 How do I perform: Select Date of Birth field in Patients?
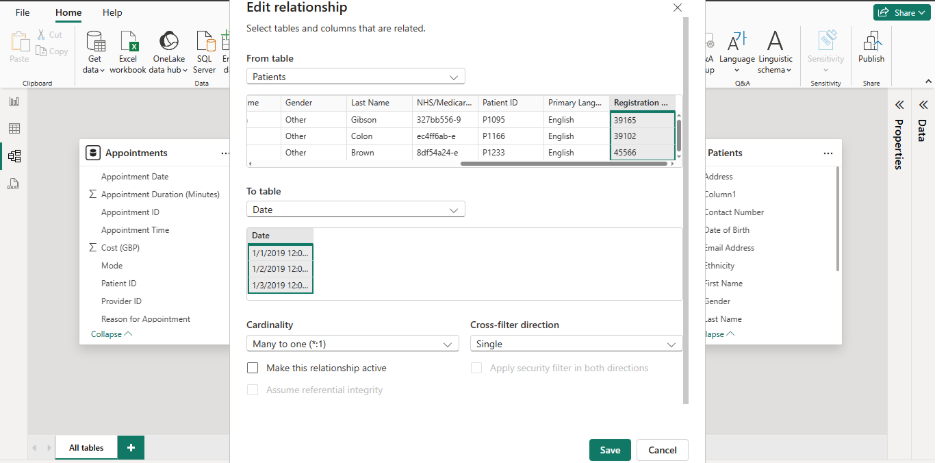(726, 230)
